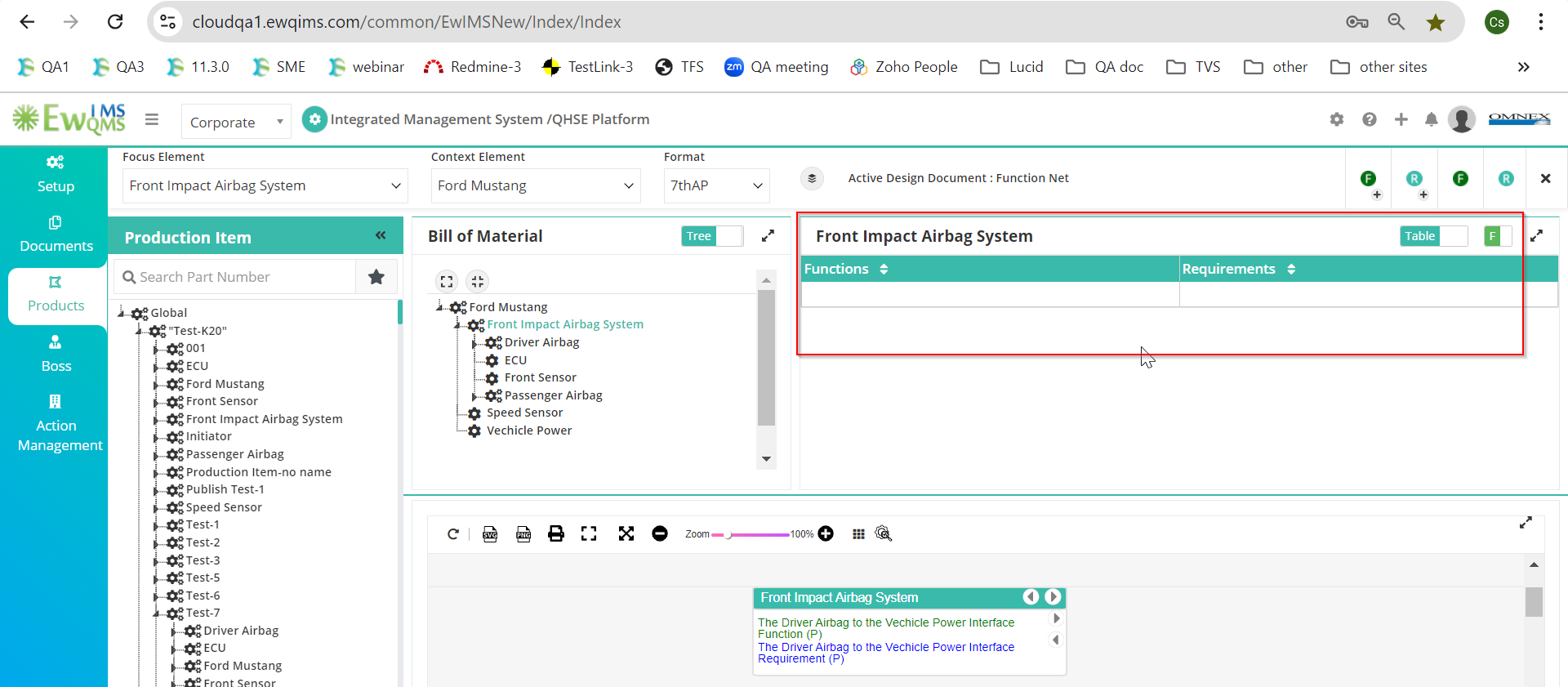Open the Boss sidebar section

[56, 355]
